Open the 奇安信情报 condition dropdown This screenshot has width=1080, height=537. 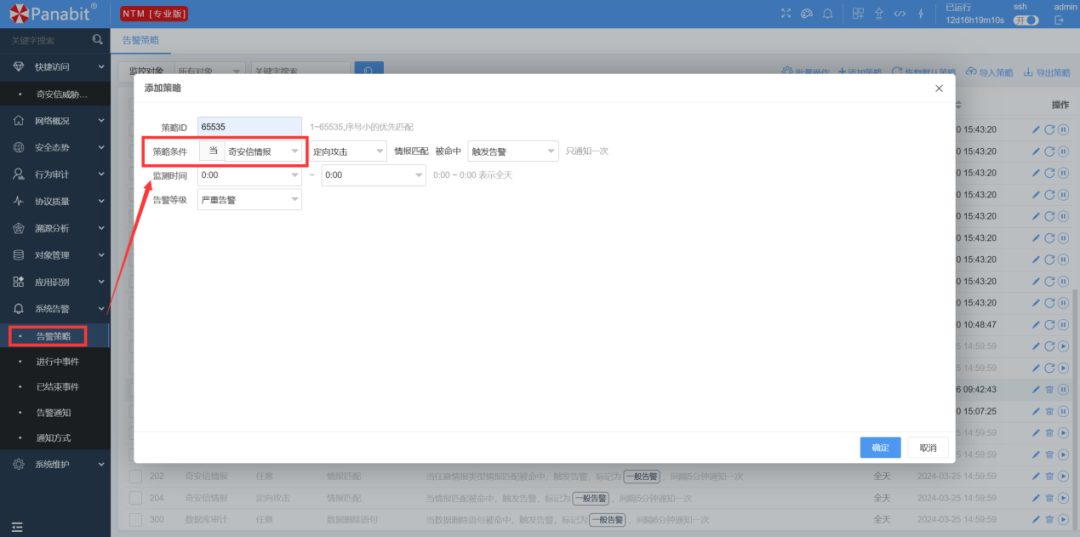pyautogui.click(x=264, y=151)
